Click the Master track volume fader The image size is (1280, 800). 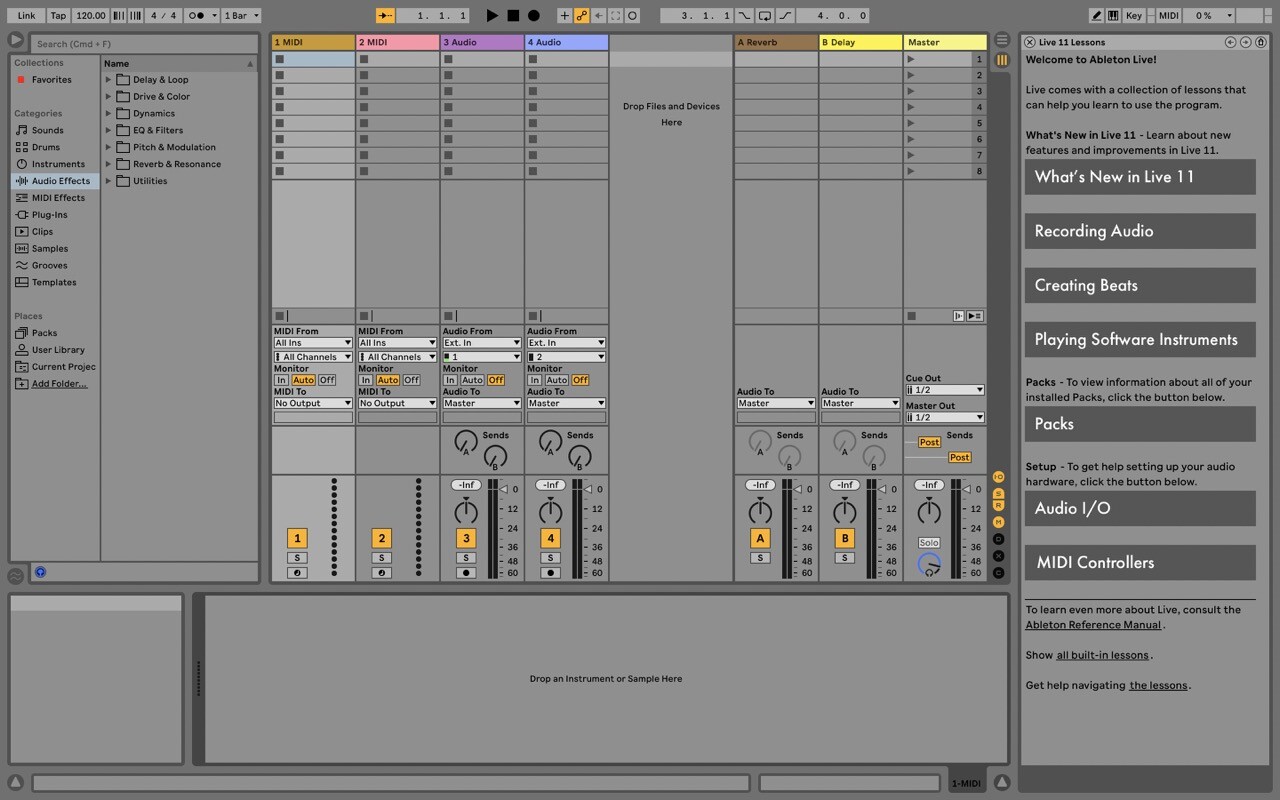point(929,512)
